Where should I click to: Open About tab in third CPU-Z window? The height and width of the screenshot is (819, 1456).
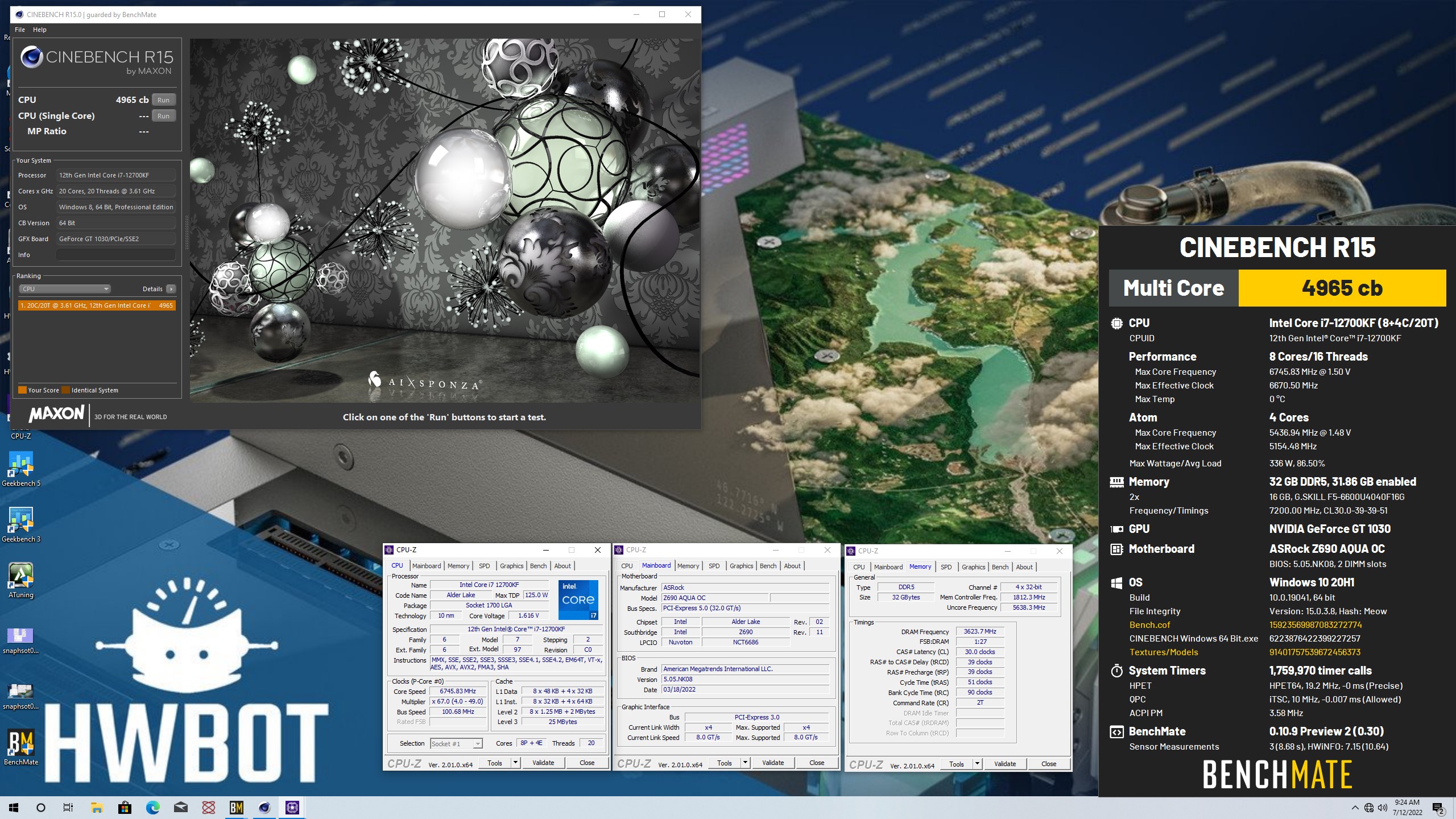point(1024,567)
